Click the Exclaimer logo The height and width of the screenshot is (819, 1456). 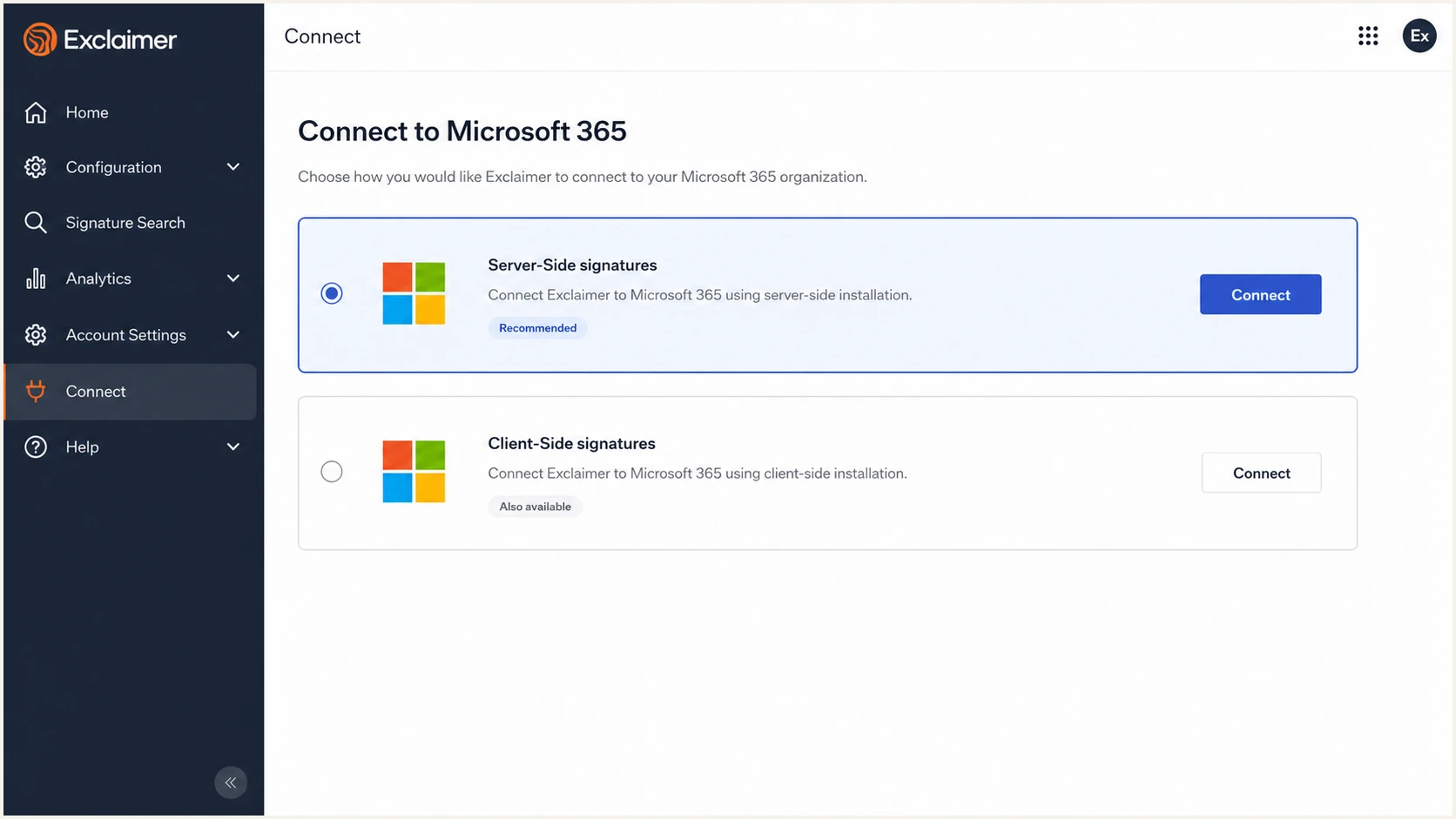[x=100, y=39]
